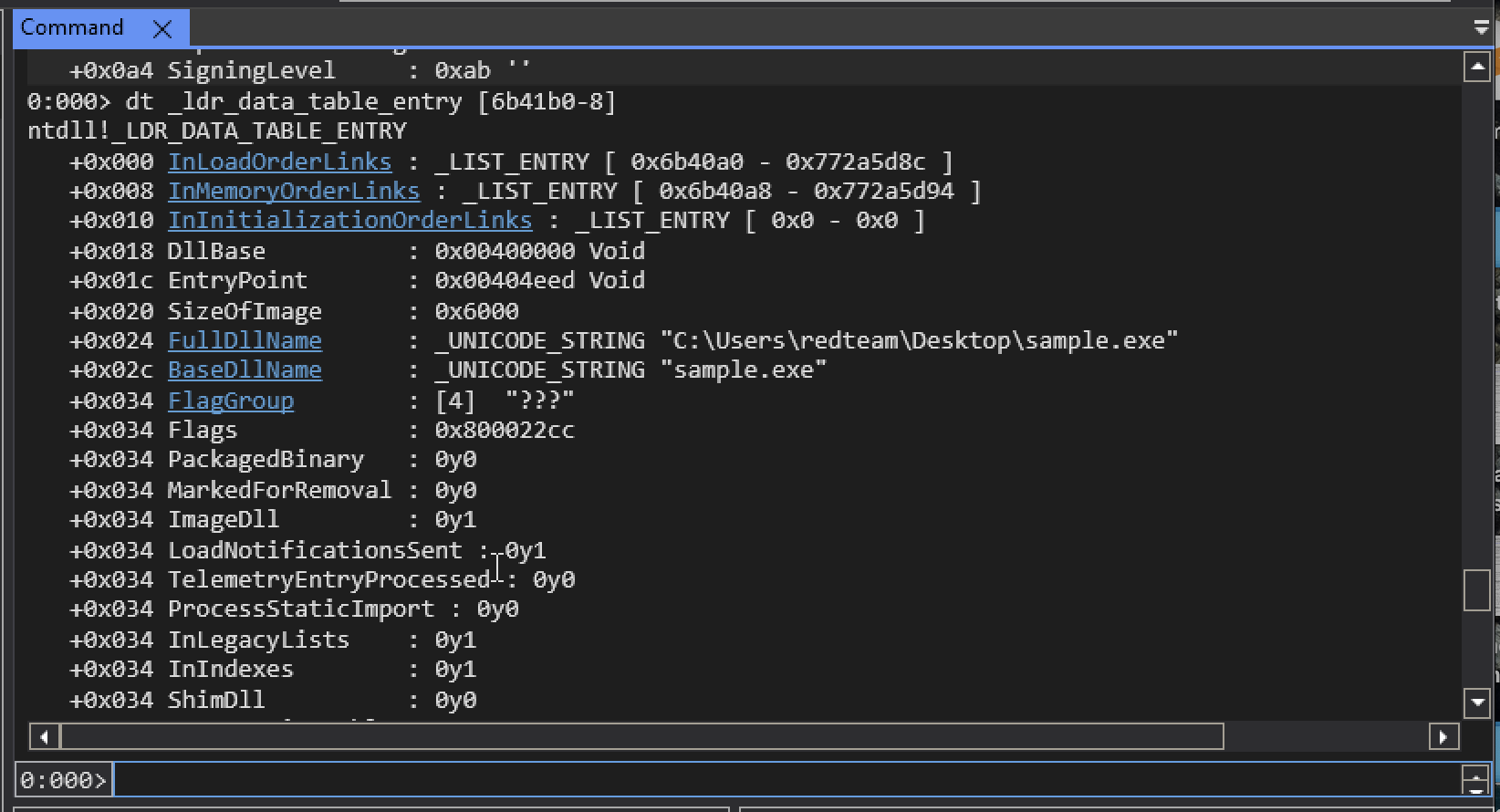Click the vertical scrollbar down arrow
This screenshot has height=812, width=1500.
tap(1477, 702)
